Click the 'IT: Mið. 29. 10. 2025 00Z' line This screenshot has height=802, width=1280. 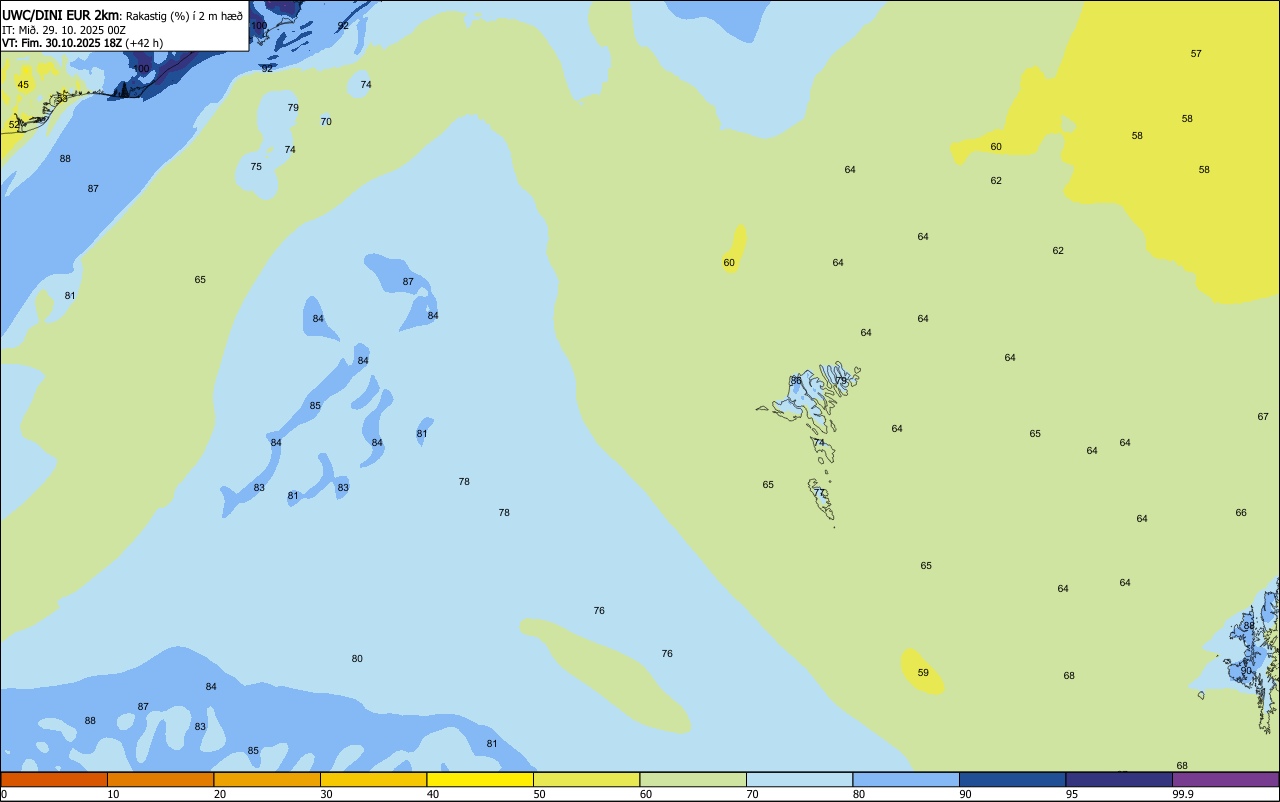(x=63, y=30)
